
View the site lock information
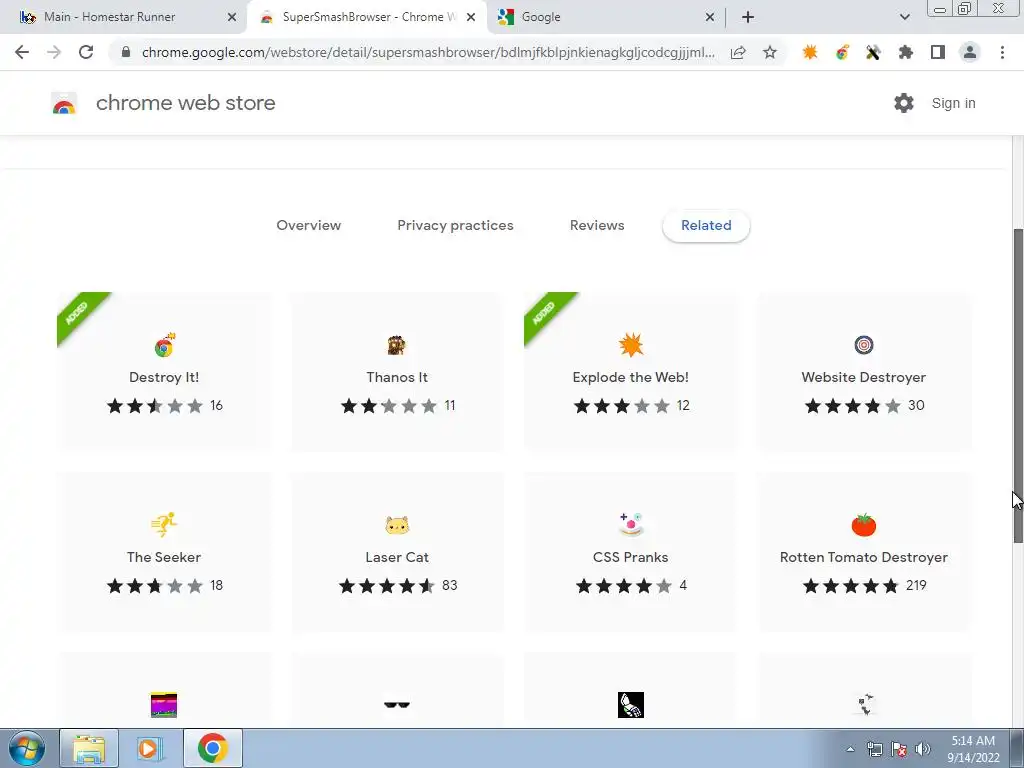pyautogui.click(x=126, y=52)
